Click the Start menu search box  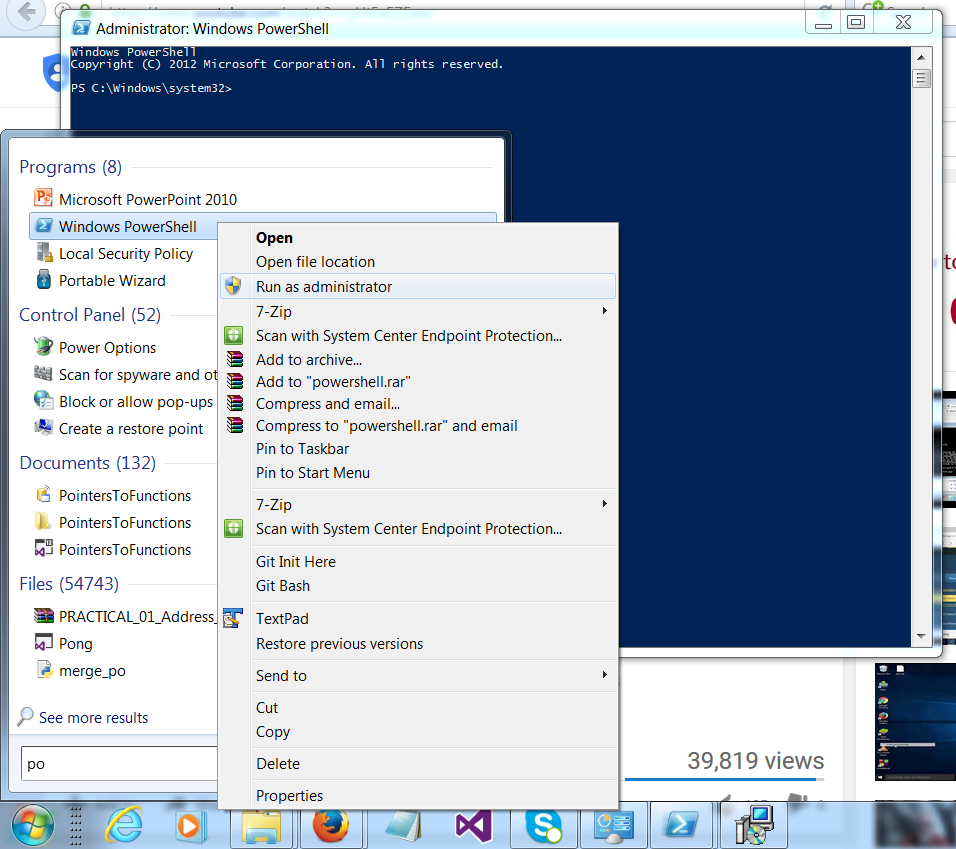tap(120, 764)
